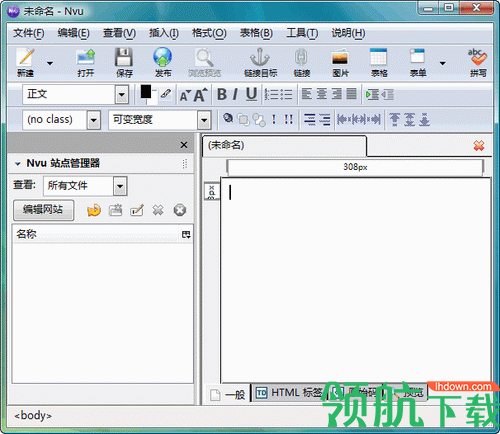Click the site manager rename icon
This screenshot has width=500, height=434.
coord(137,210)
